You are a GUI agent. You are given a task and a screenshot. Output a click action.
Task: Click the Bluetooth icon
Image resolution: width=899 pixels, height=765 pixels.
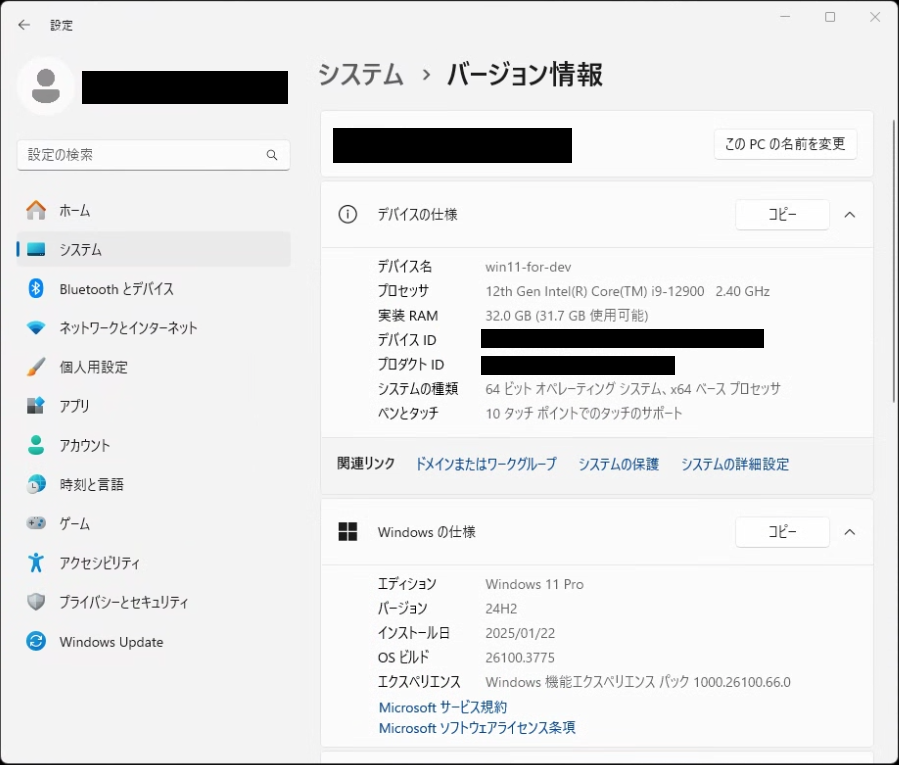[x=36, y=288]
